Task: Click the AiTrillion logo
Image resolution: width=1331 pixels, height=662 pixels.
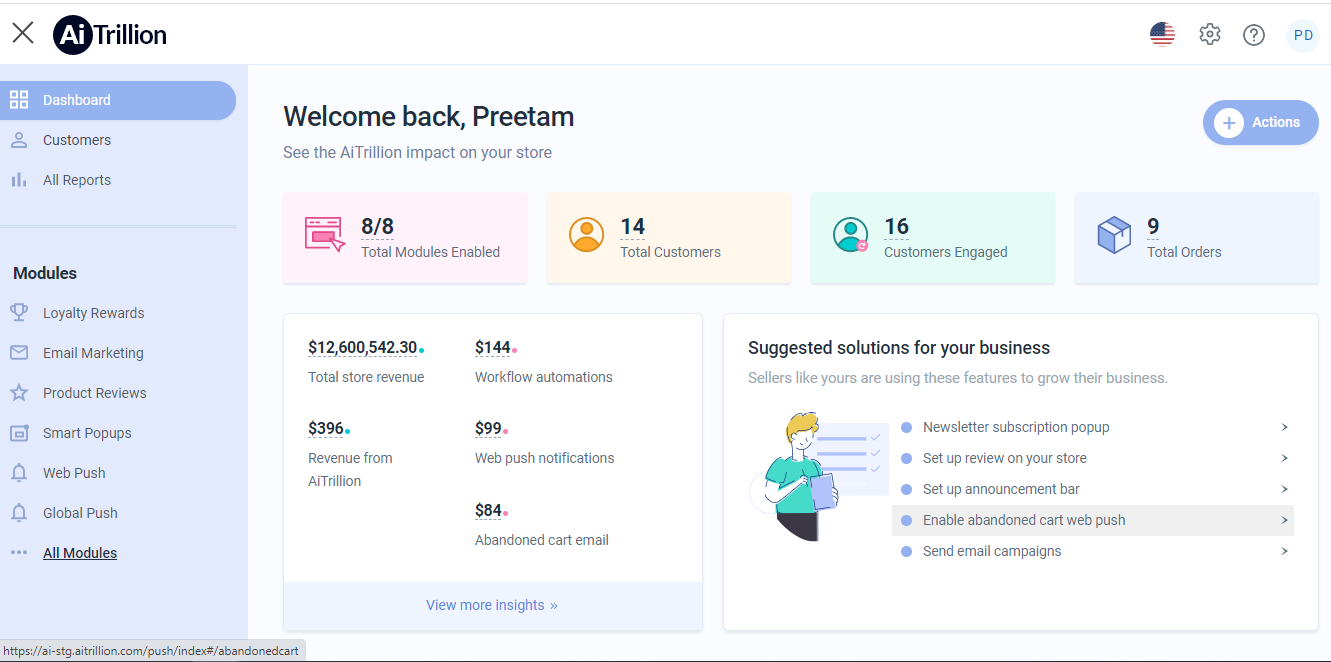Action: (110, 35)
